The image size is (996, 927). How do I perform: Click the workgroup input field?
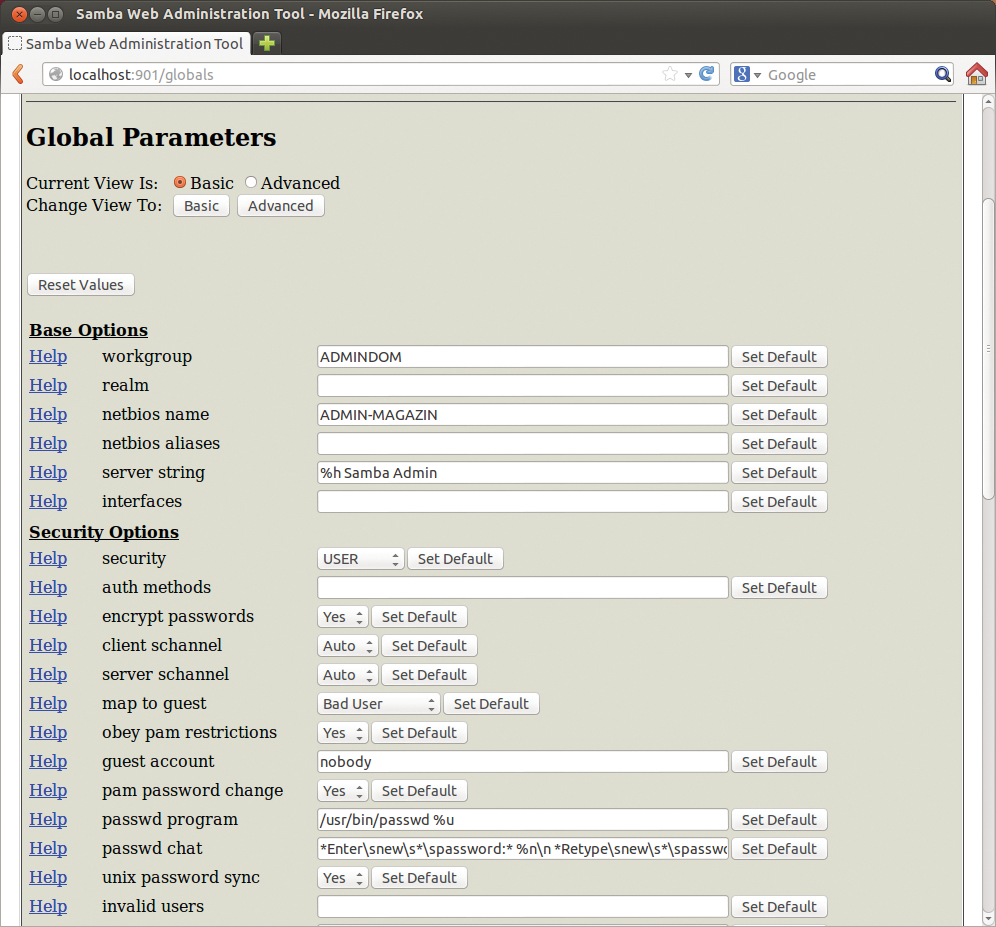pos(523,357)
